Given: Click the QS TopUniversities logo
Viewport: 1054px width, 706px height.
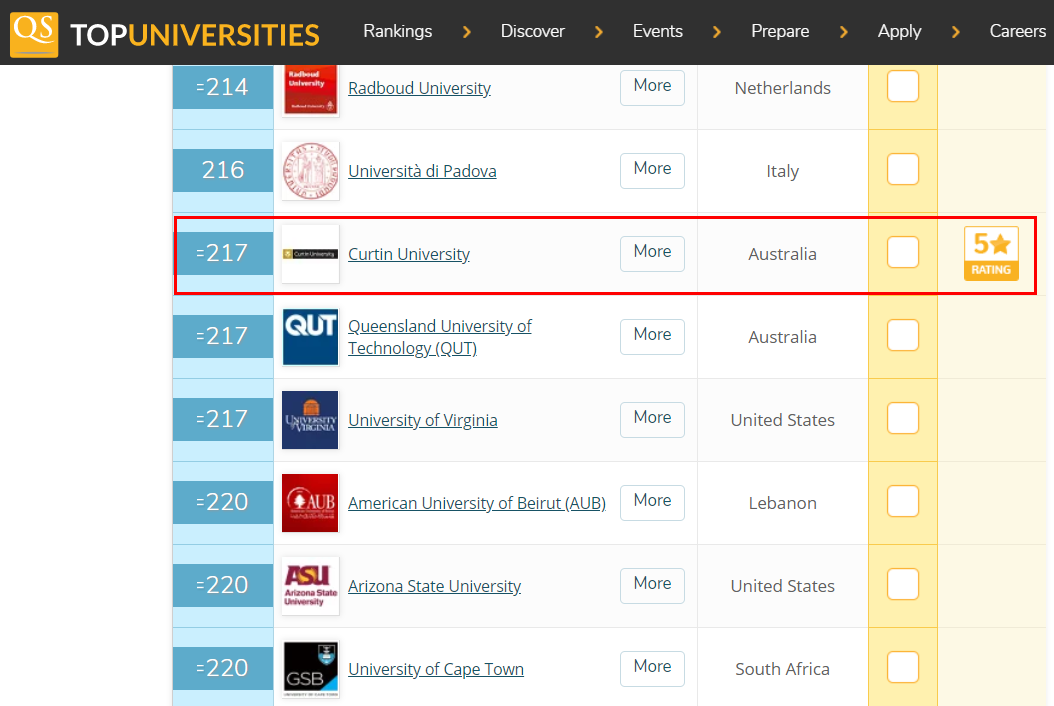Looking at the screenshot, I should pos(165,34).
